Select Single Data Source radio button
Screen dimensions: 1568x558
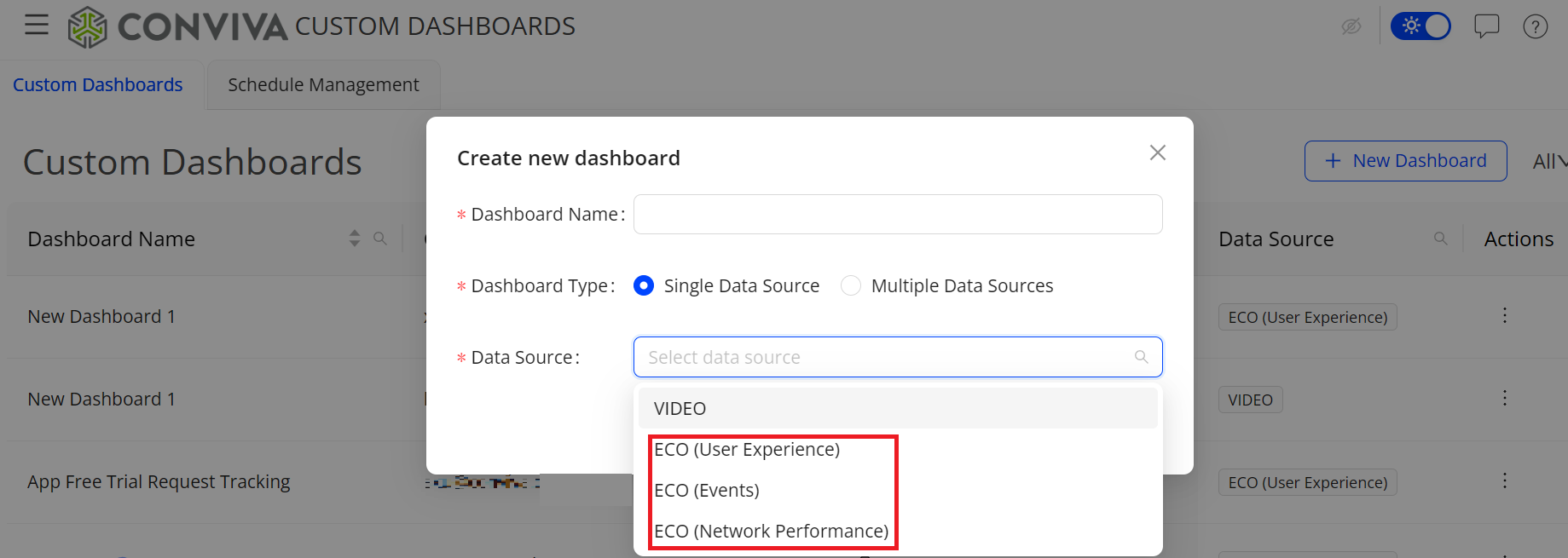click(644, 285)
